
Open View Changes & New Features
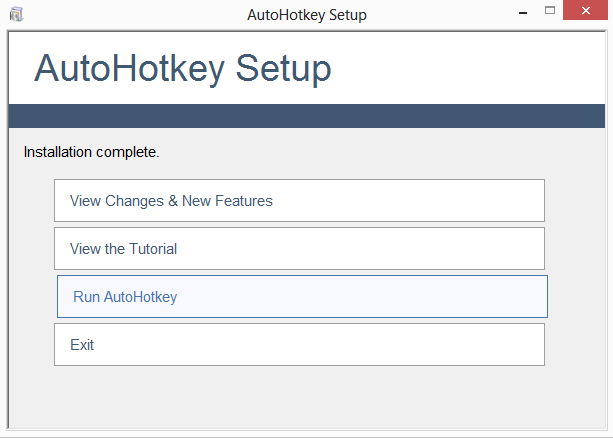299,201
